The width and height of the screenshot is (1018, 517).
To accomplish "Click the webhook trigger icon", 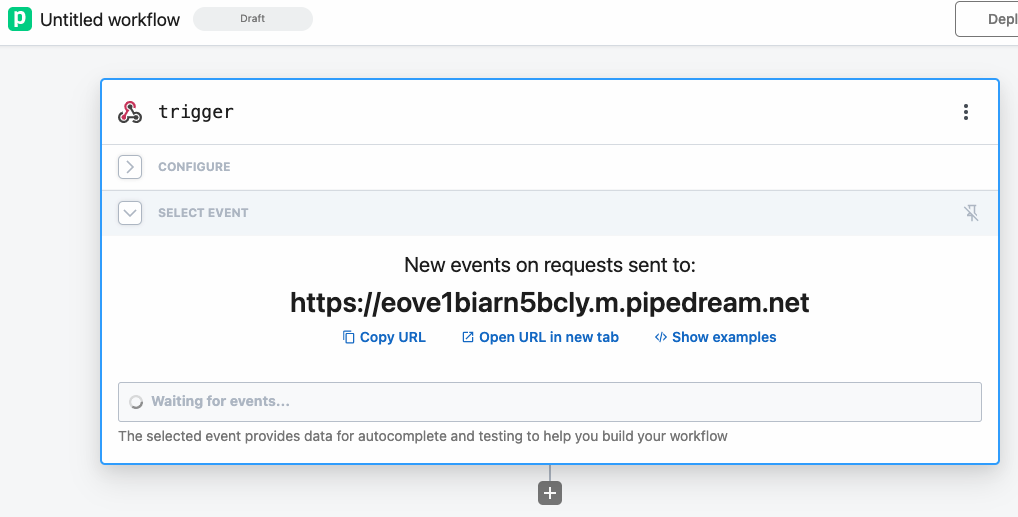I will click(130, 112).
